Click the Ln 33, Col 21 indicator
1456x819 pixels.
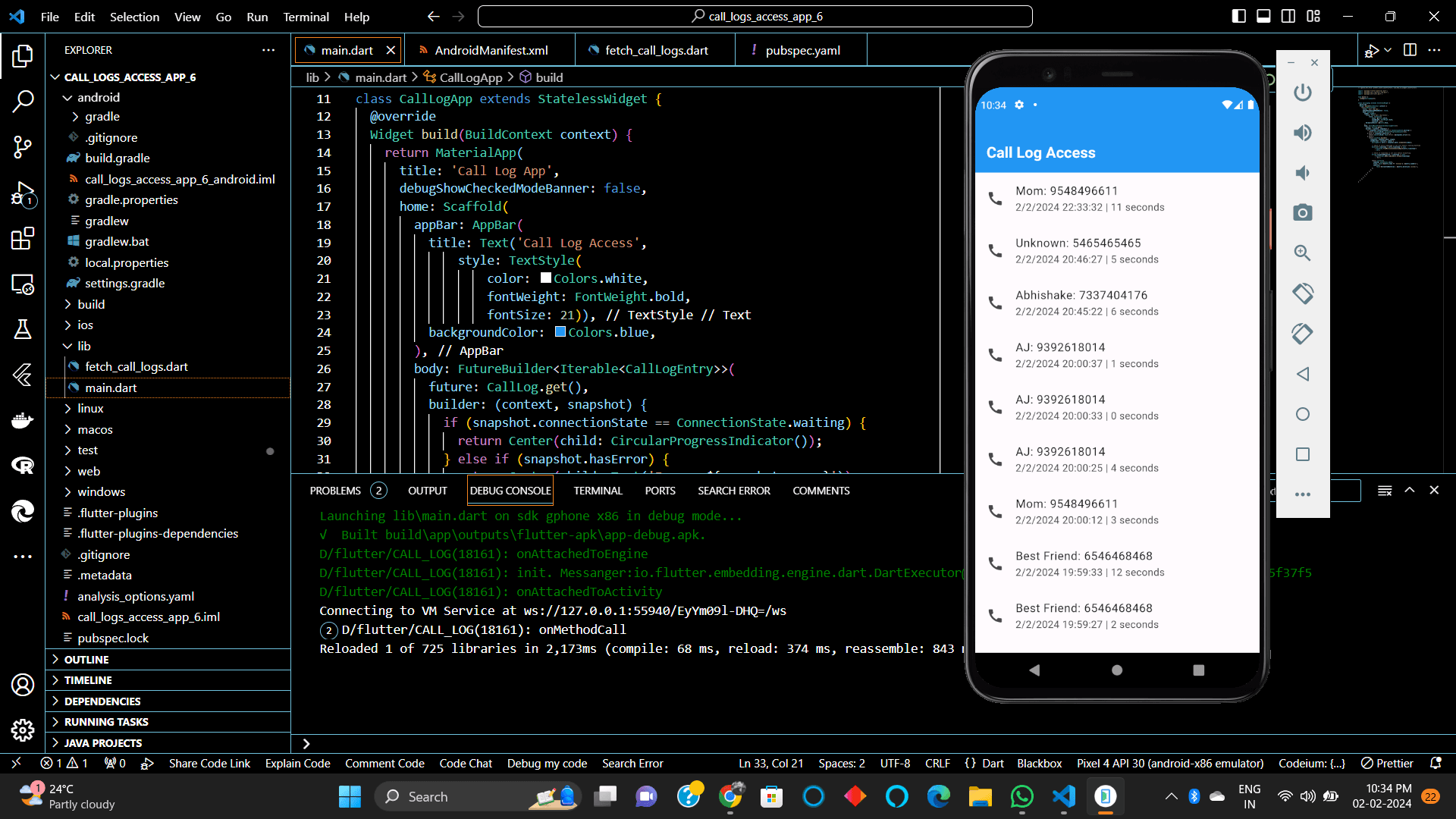pyautogui.click(x=770, y=764)
